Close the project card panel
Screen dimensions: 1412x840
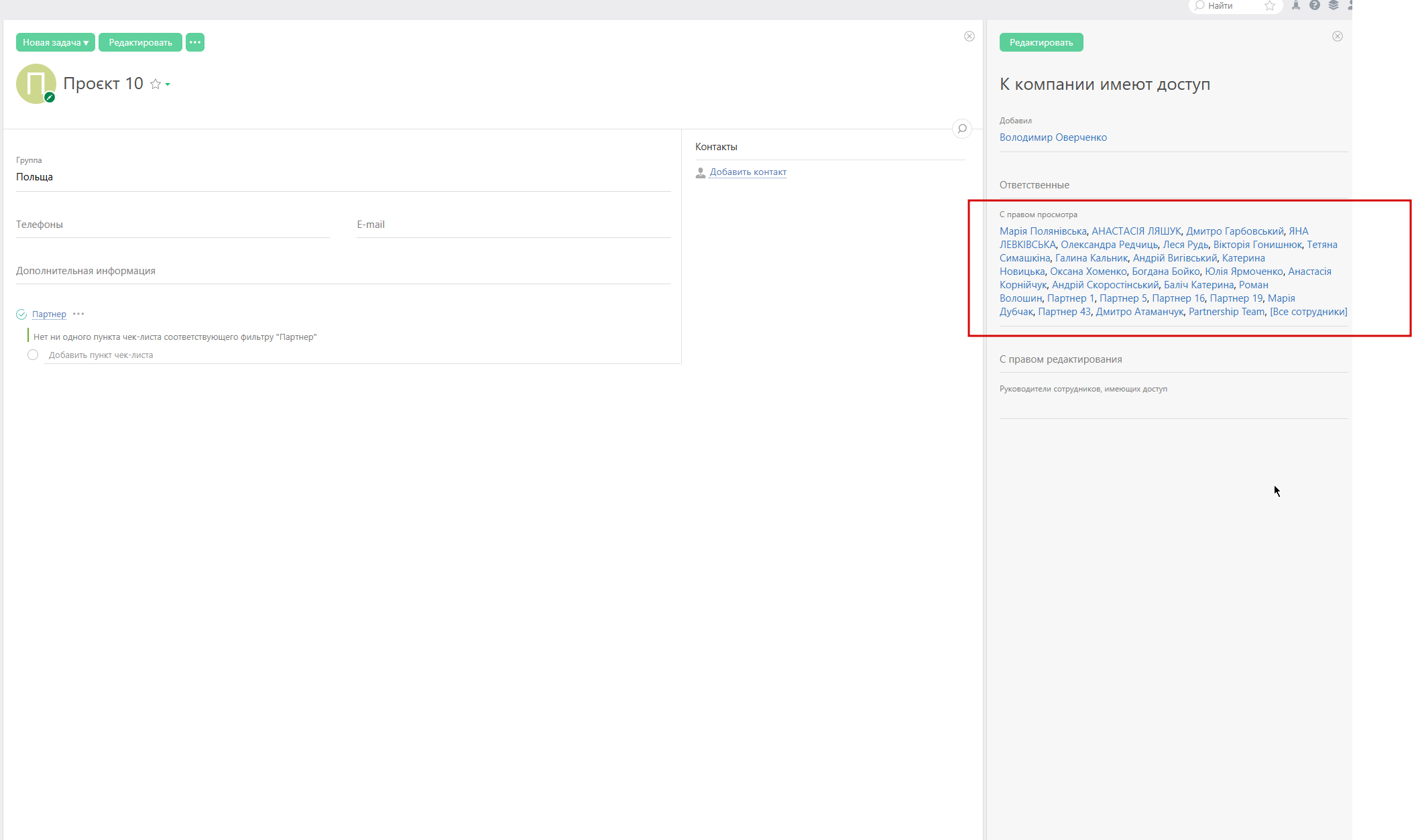969,36
